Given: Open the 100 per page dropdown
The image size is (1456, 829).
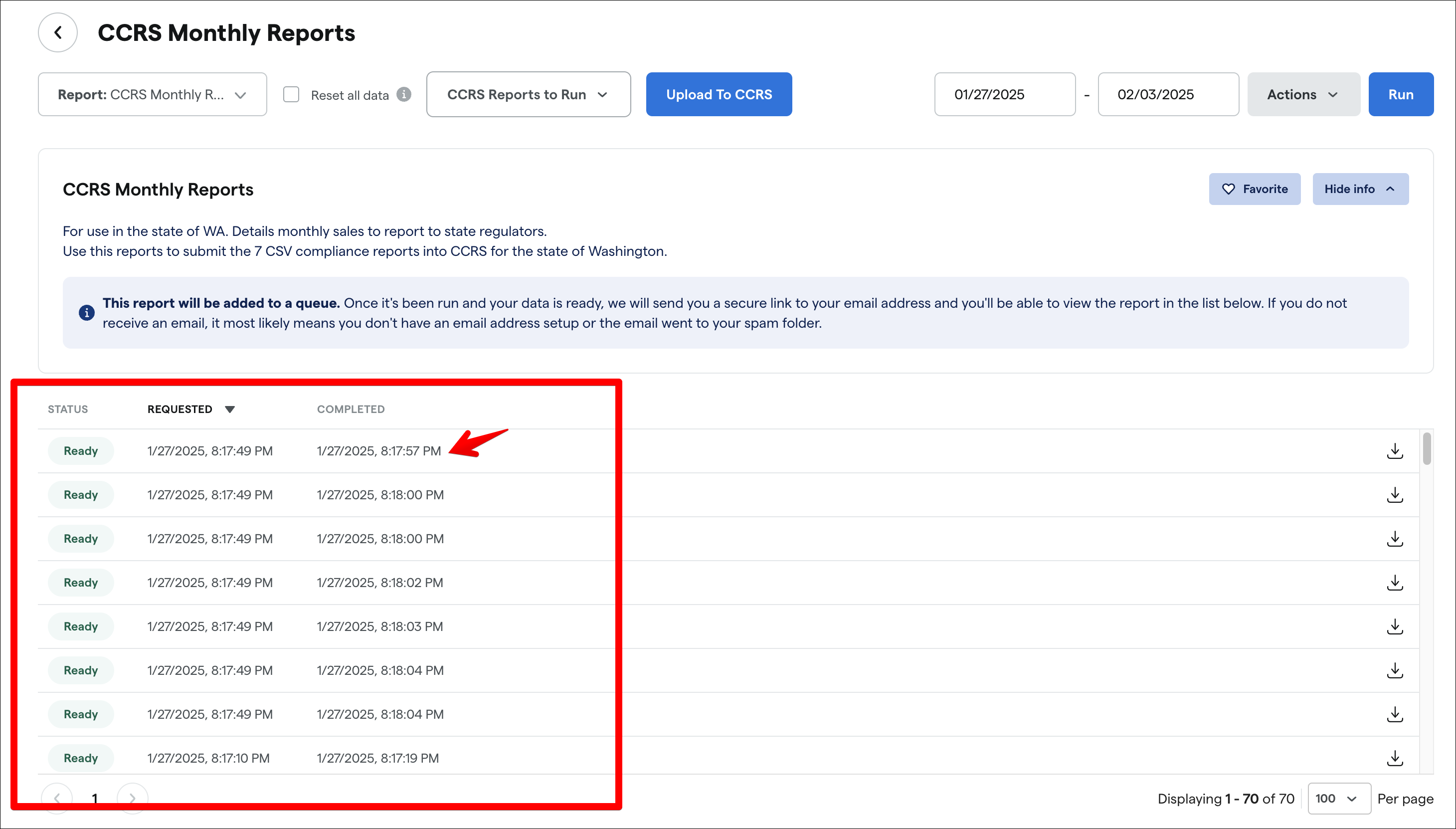Looking at the screenshot, I should pos(1339,798).
